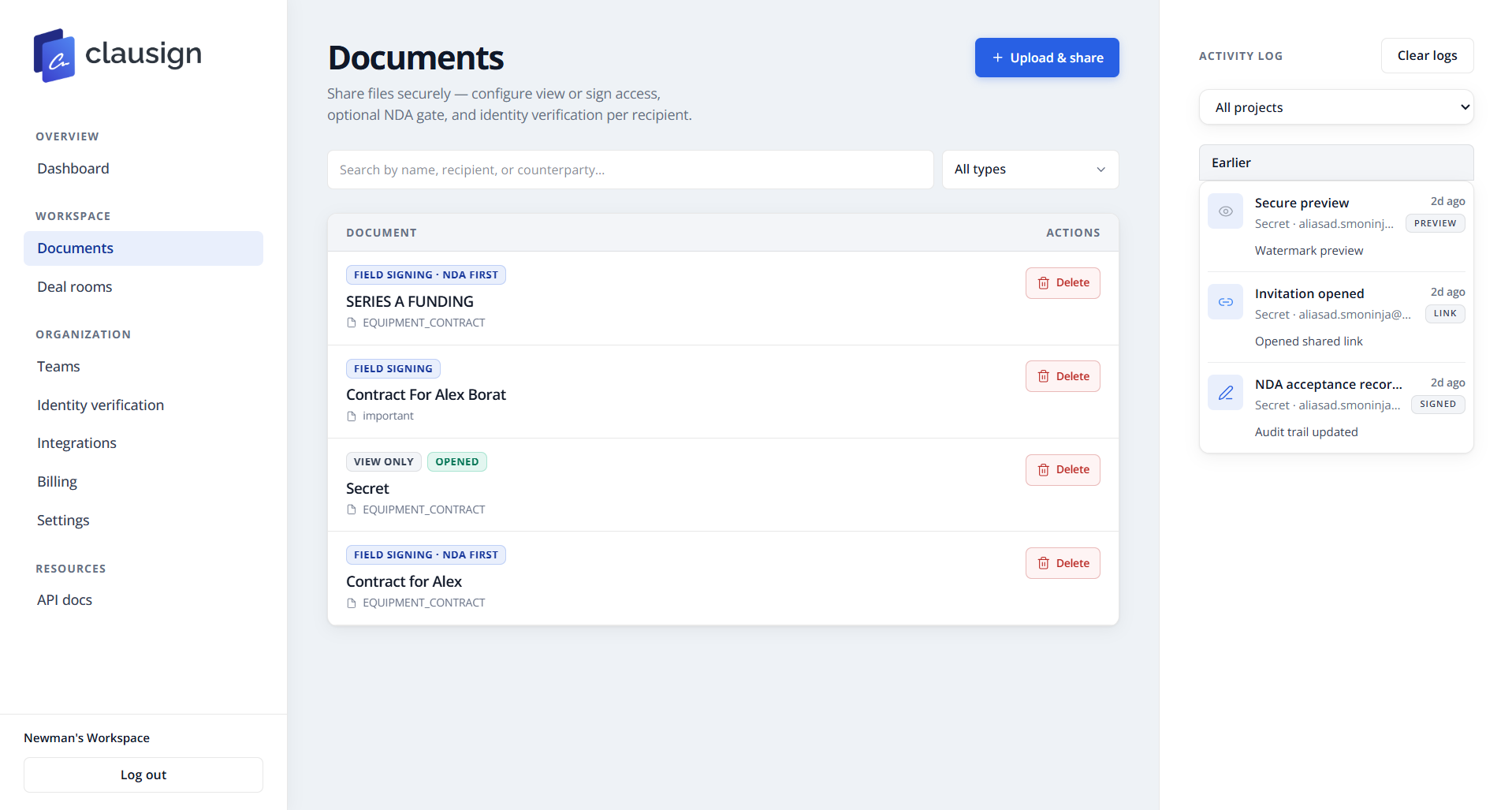Click FIELD SIGNING · NDA FIRST badge on Contract for Alex
The image size is (1512, 810).
(x=426, y=554)
